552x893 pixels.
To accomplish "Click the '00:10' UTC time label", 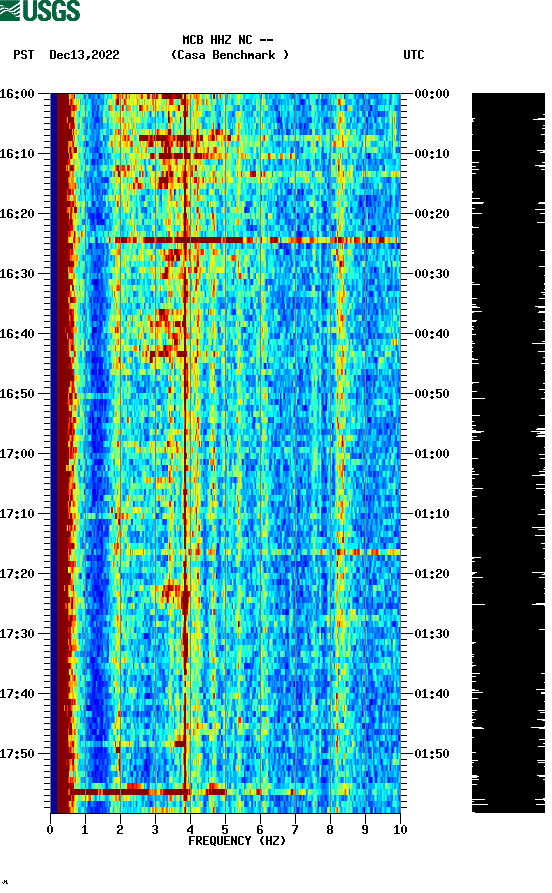I will point(432,154).
